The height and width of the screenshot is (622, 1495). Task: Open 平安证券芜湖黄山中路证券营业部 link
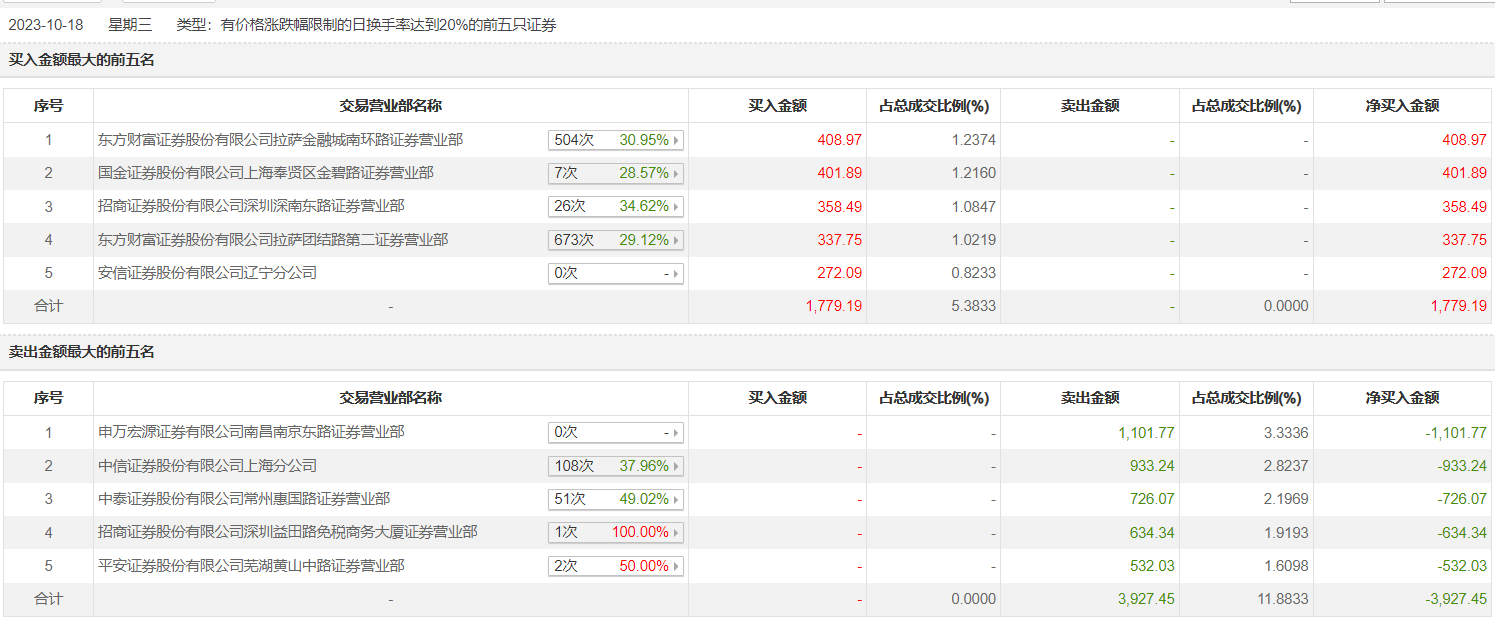pos(251,566)
